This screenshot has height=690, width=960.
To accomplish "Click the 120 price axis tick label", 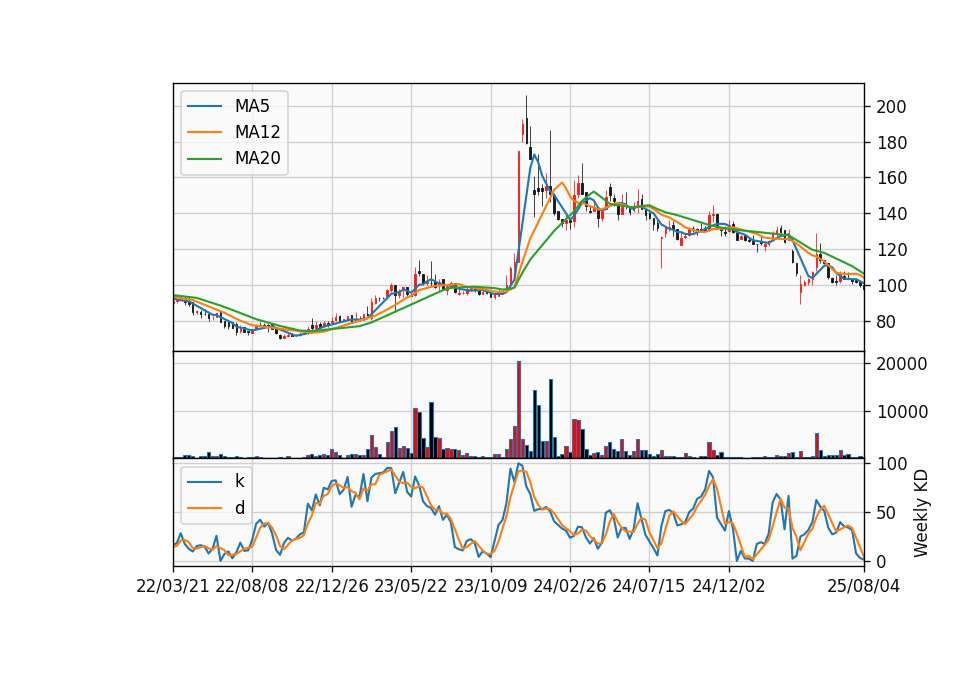I will (891, 250).
